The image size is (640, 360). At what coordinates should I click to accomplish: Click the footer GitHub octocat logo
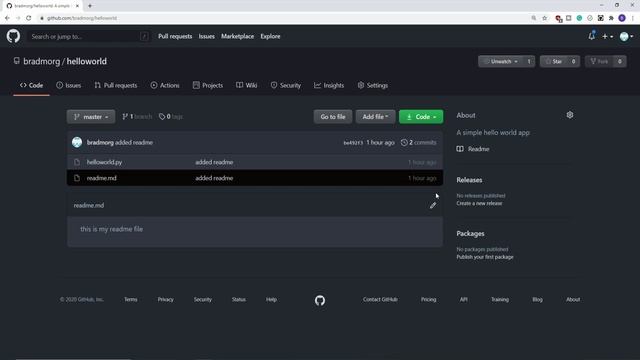click(320, 300)
